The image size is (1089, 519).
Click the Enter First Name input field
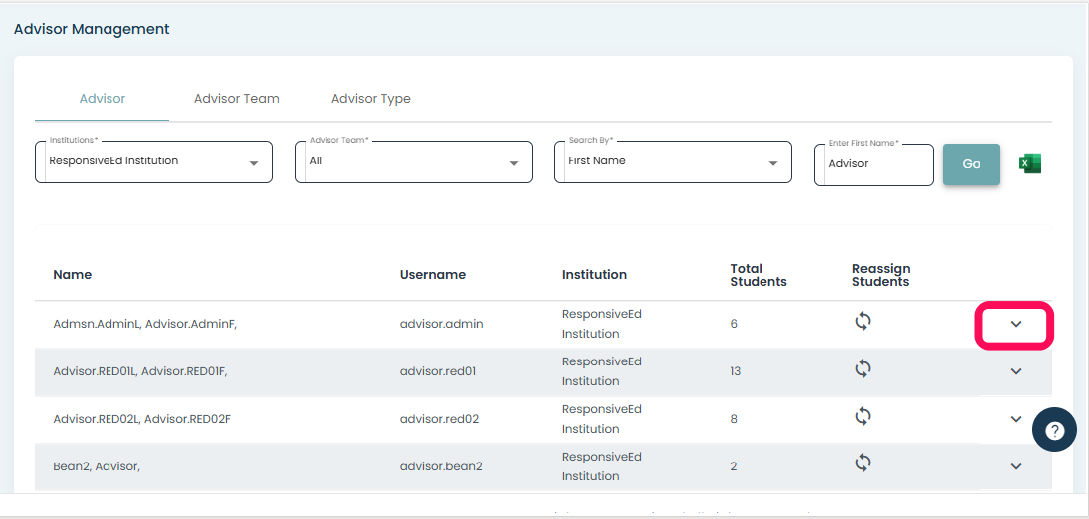click(873, 164)
